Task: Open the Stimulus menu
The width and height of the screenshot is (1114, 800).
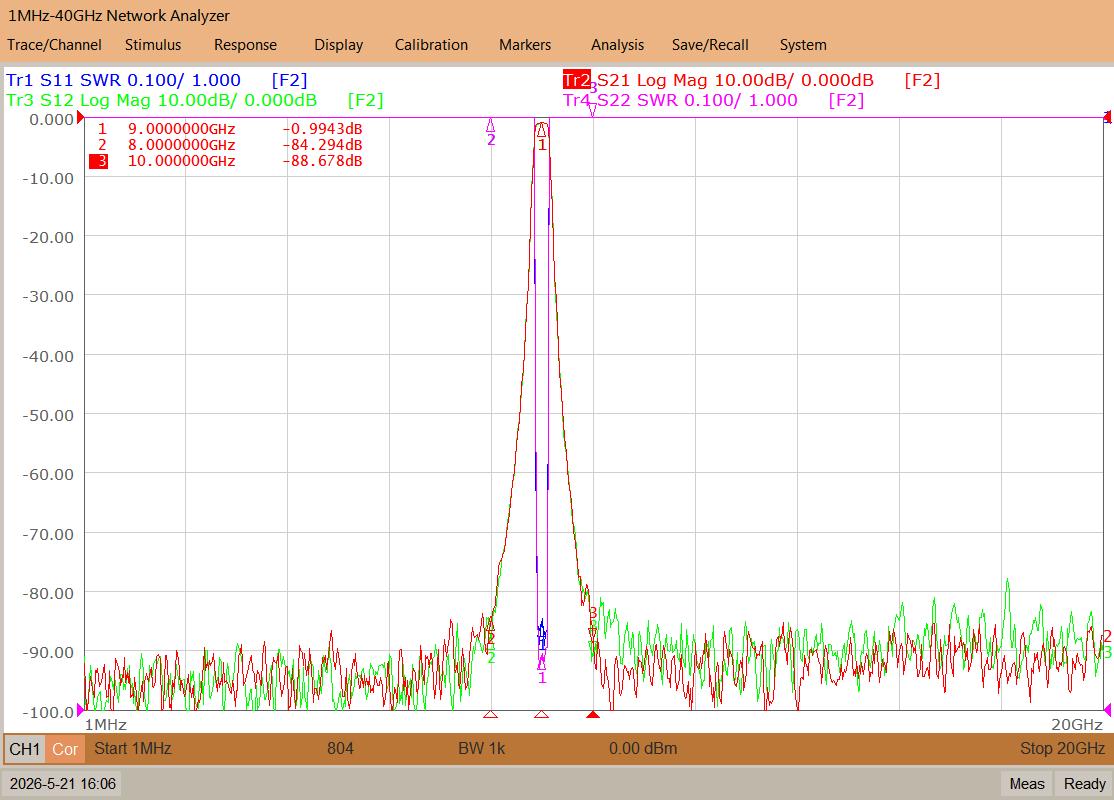Action: [x=153, y=45]
